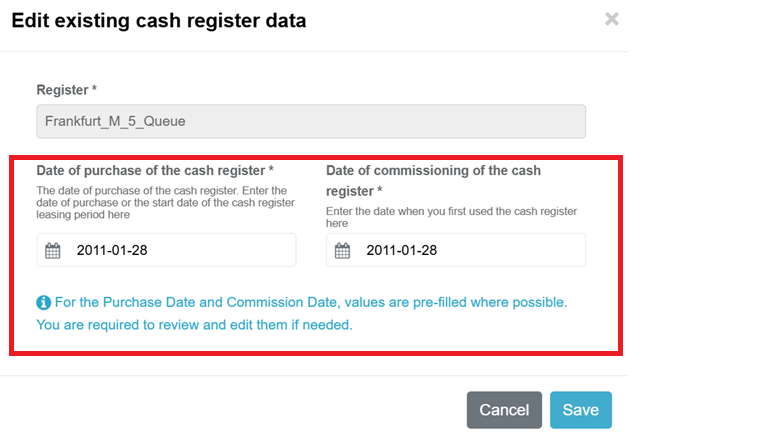
Task: Close the edit cash register dialog
Action: click(x=611, y=19)
